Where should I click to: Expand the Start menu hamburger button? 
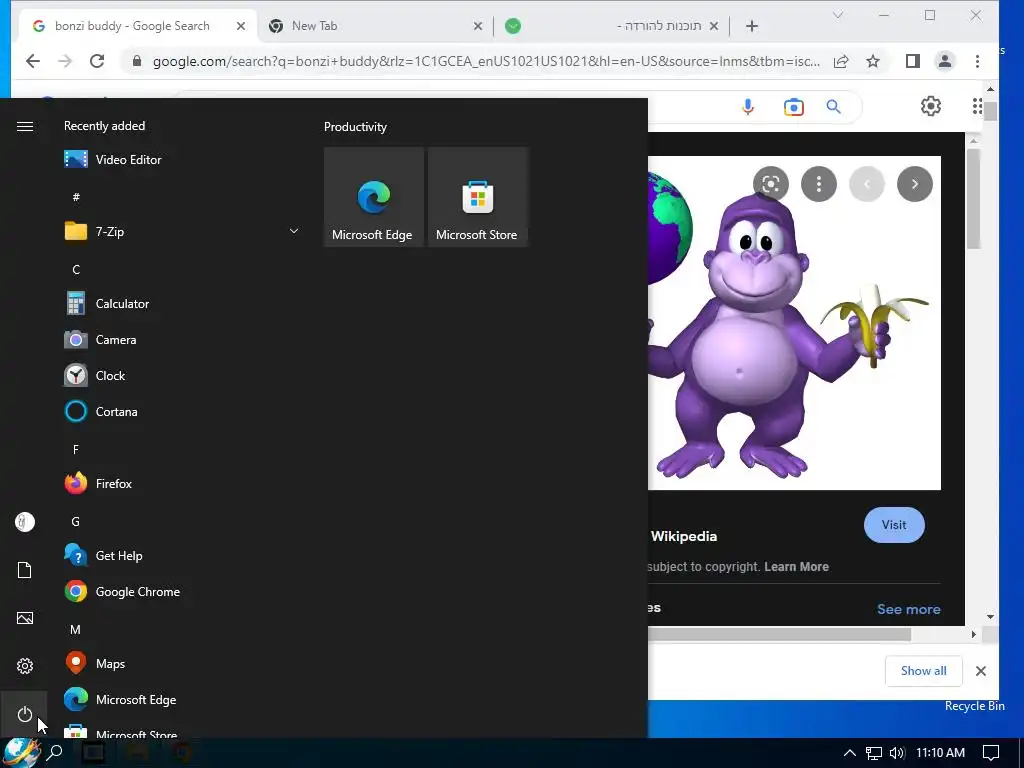25,126
